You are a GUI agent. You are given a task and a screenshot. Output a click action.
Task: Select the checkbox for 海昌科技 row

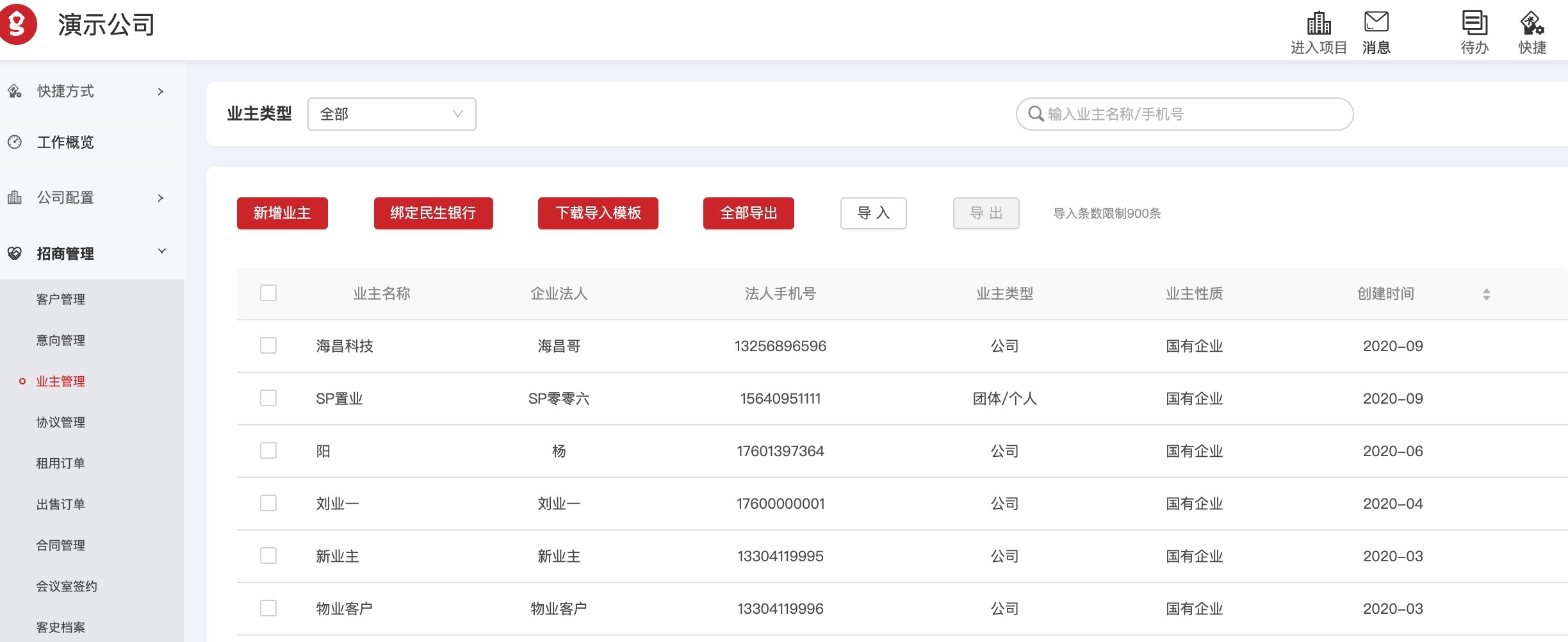pos(268,345)
